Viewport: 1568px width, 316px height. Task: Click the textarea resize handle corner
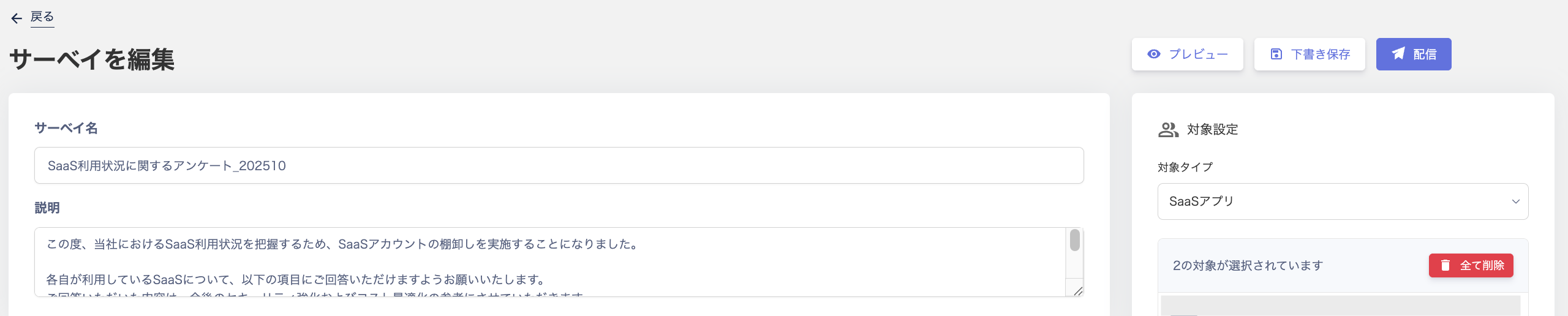point(1078,292)
